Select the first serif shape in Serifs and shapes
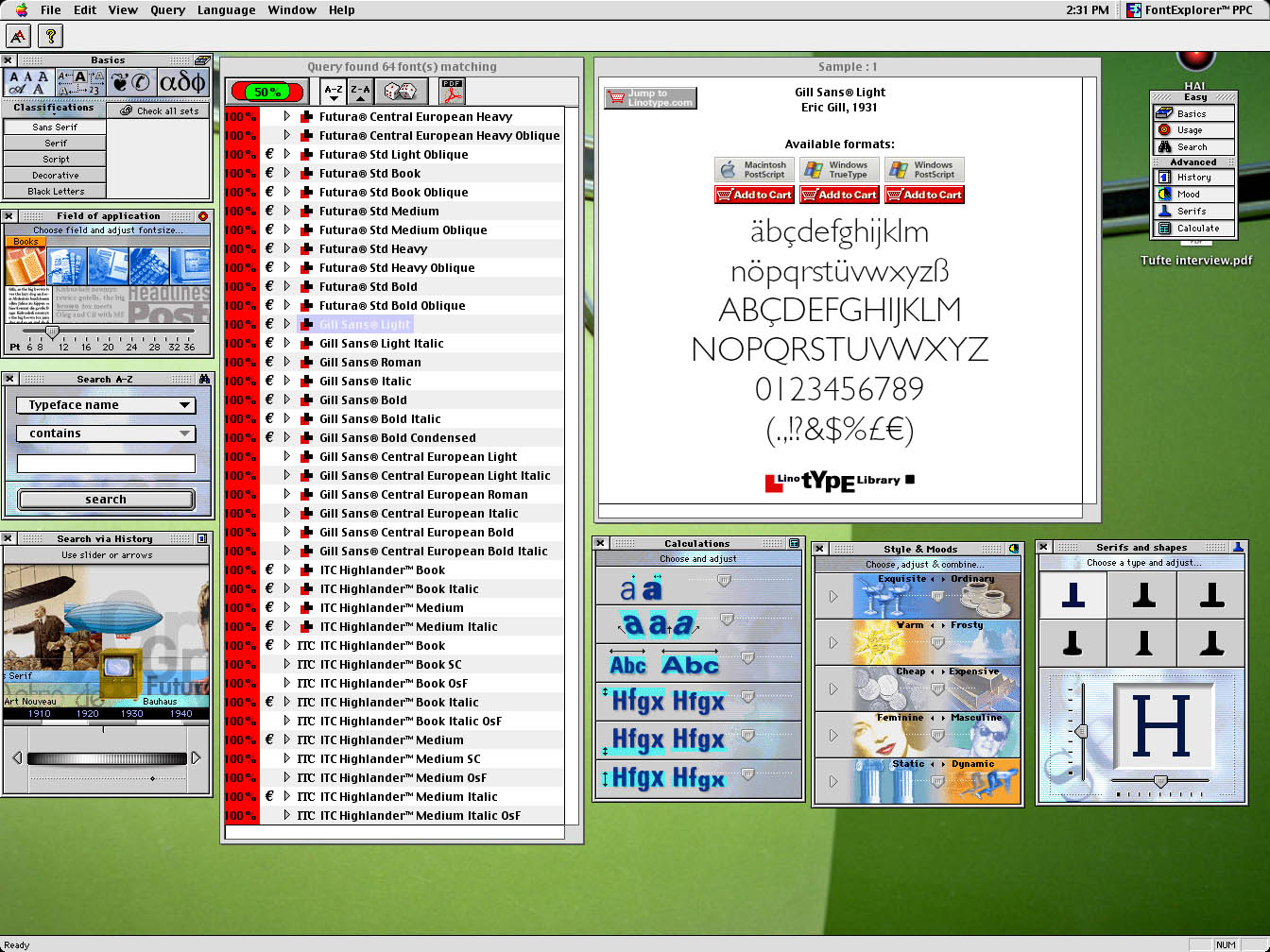The image size is (1270, 952). tap(1073, 595)
